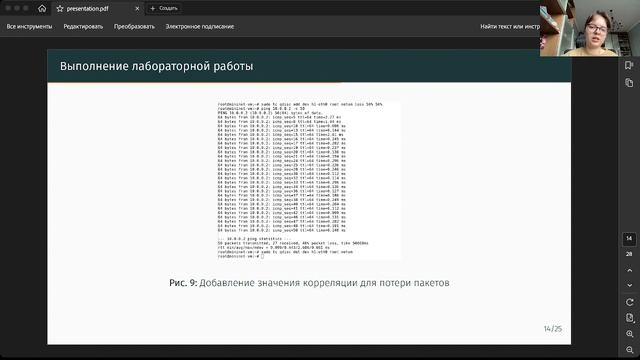640x360 pixels.
Task: Zoom out with the magnifier minus icon
Action: (629, 350)
